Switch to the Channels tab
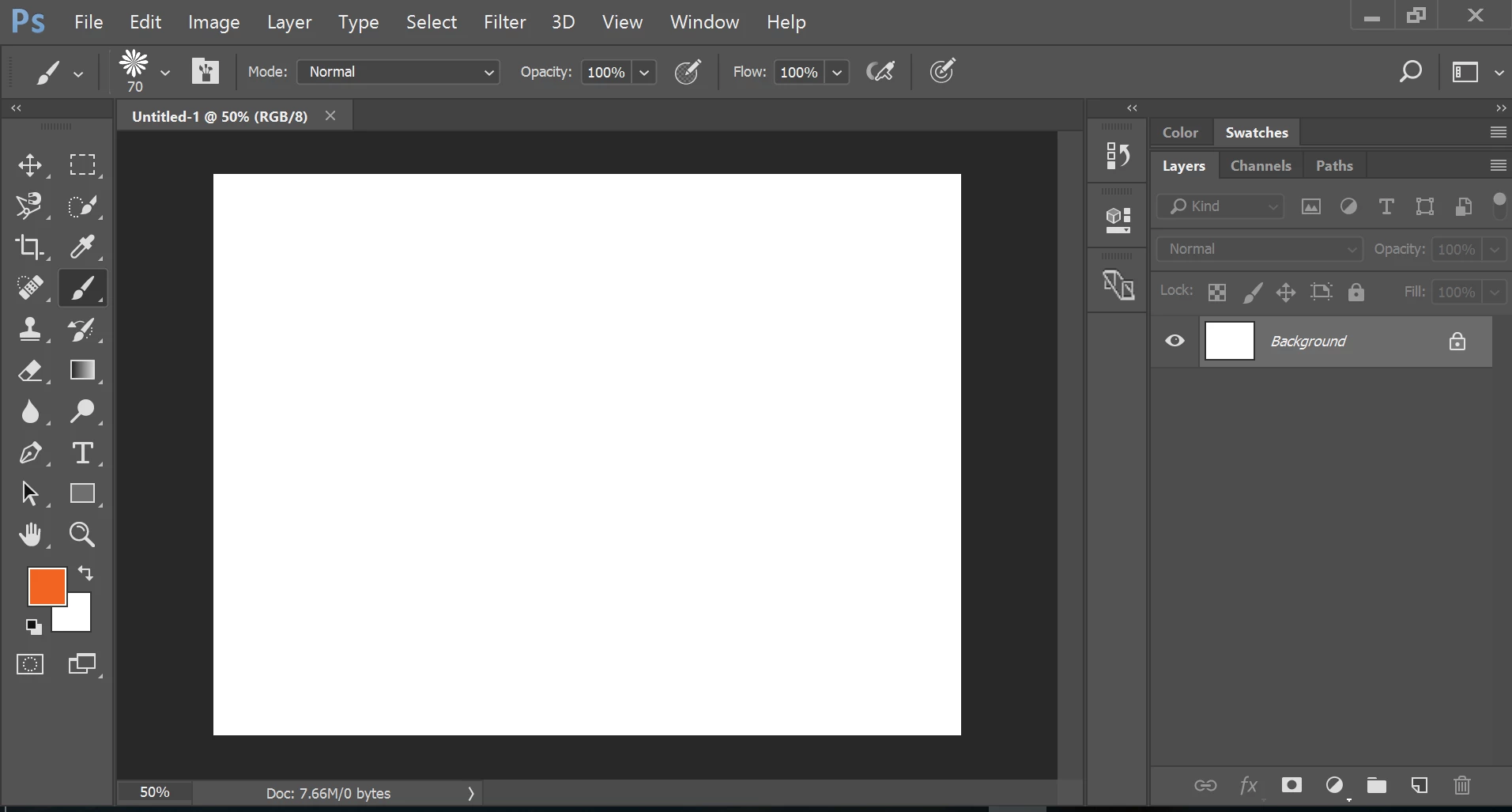Image resolution: width=1512 pixels, height=812 pixels. 1261,165
